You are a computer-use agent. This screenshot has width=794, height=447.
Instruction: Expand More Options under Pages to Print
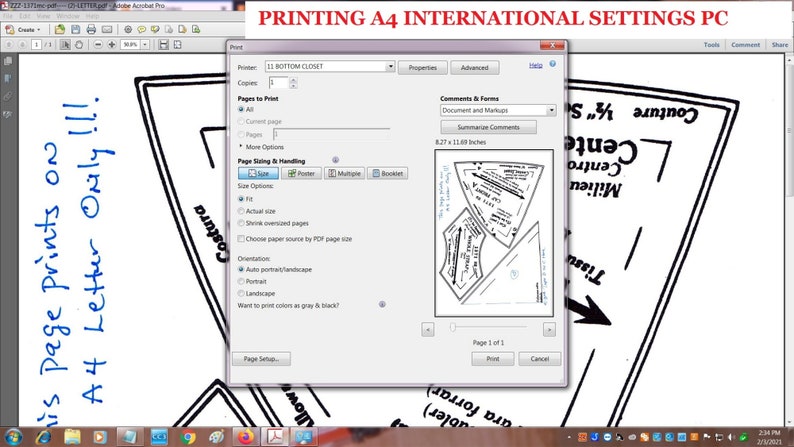click(x=261, y=147)
